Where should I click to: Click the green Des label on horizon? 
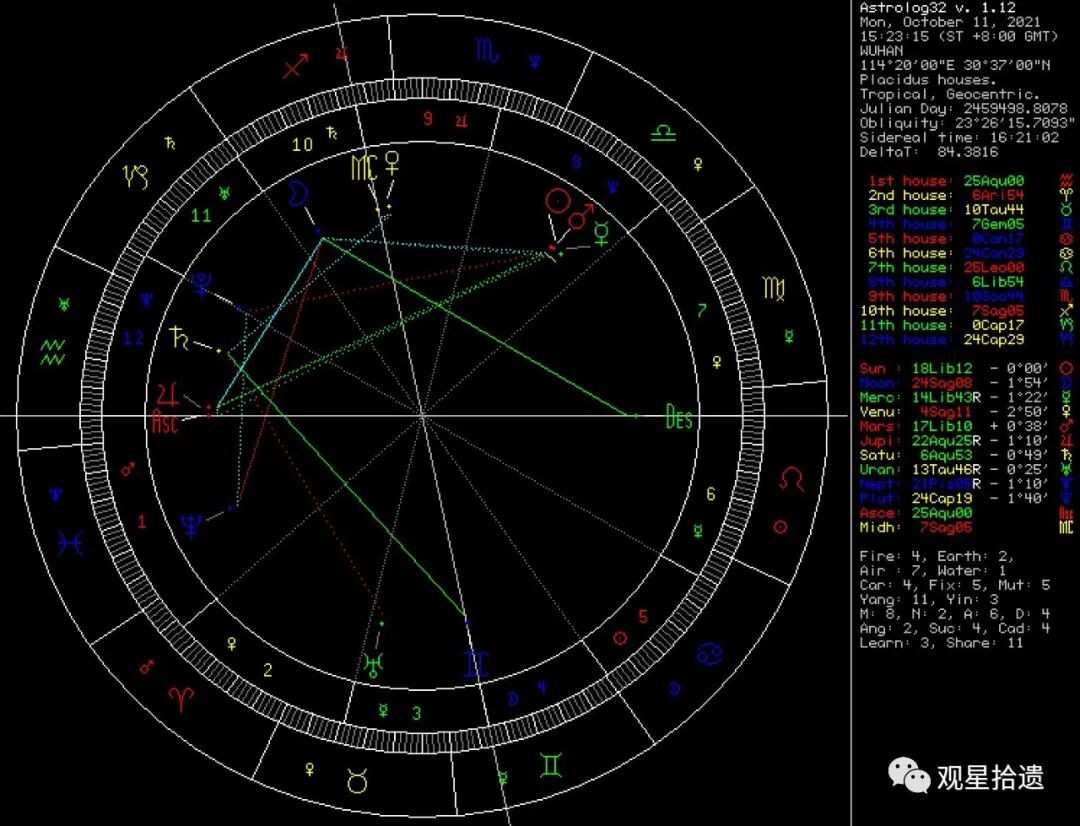(679, 417)
